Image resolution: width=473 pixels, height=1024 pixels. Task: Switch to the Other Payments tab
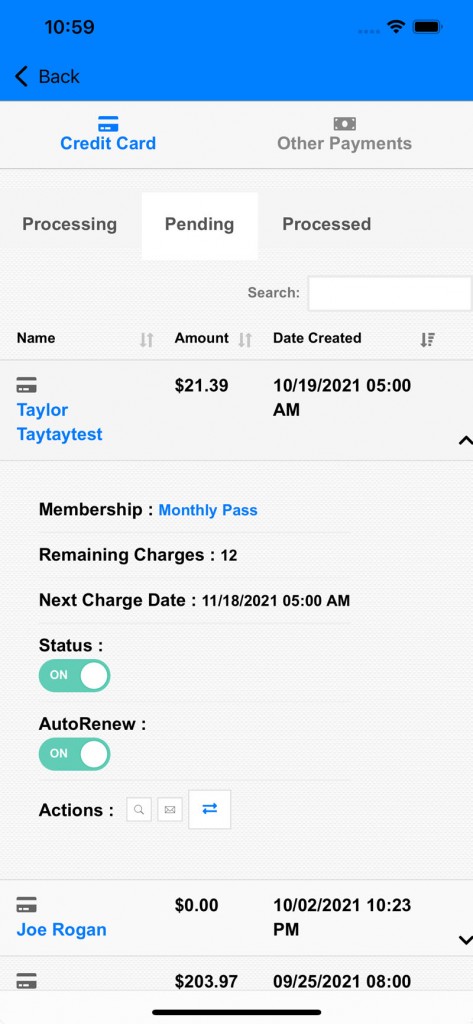(344, 135)
